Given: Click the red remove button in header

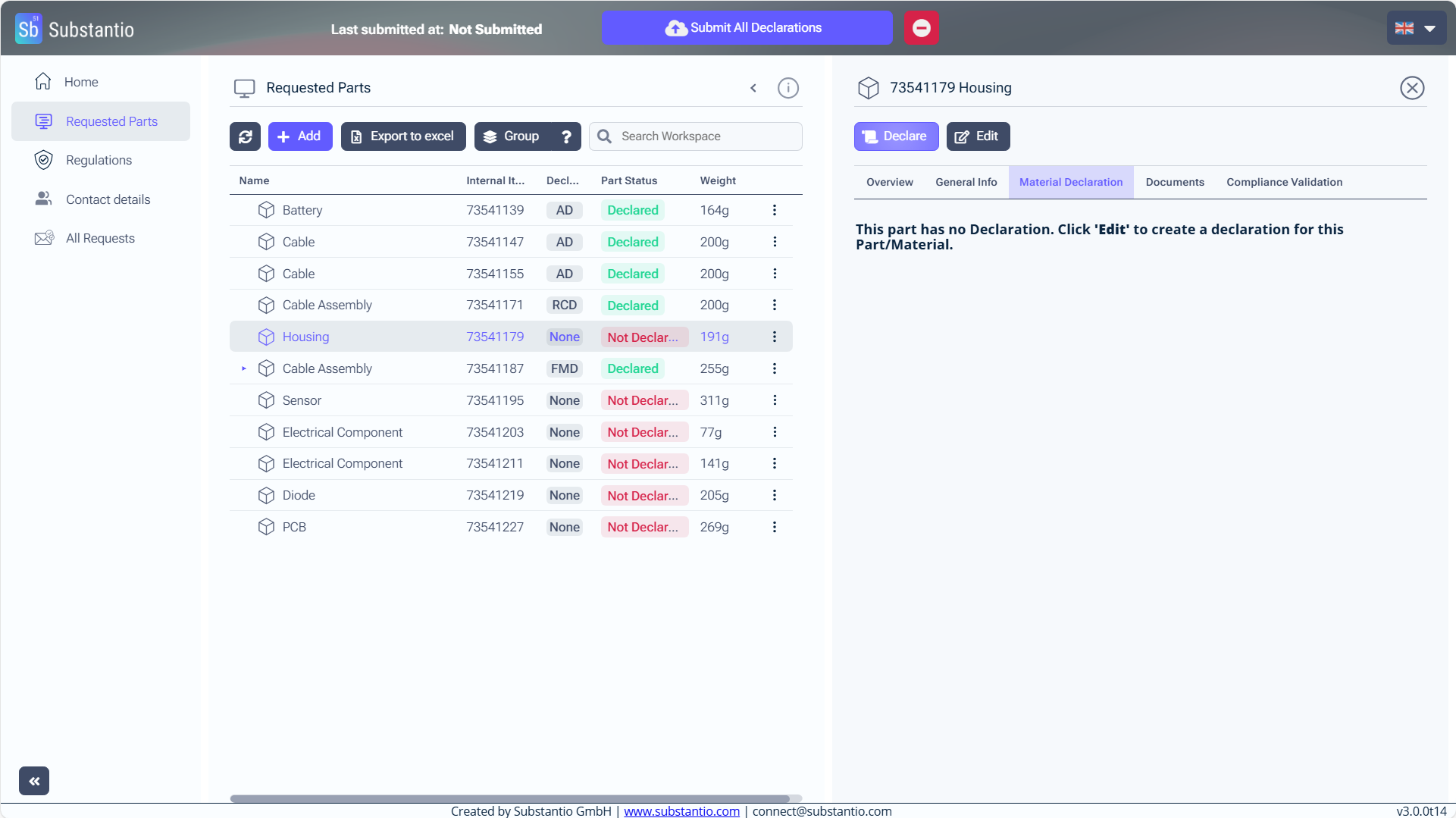Looking at the screenshot, I should (921, 28).
